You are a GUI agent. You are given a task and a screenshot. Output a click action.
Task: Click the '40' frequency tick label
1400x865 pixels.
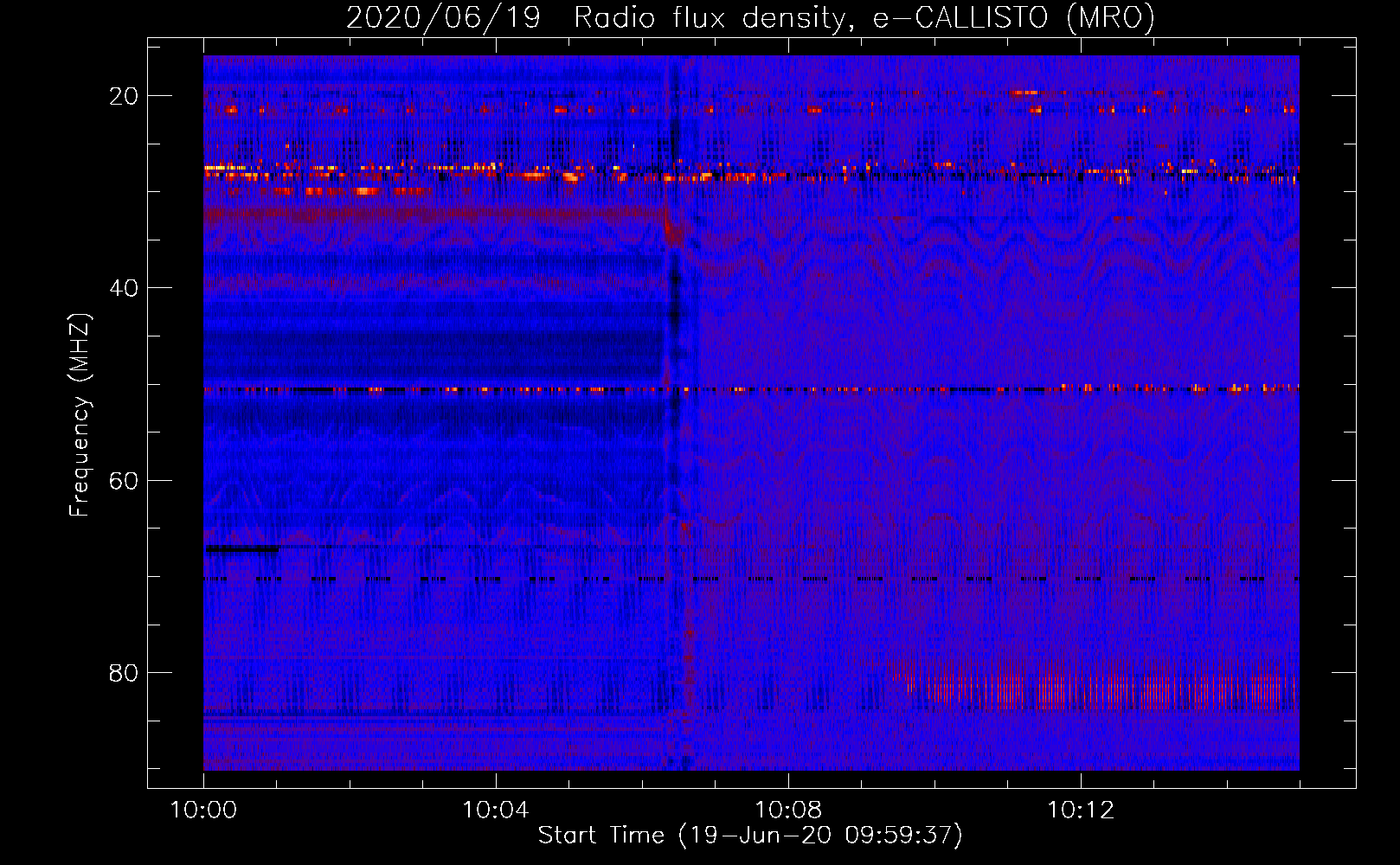(x=125, y=288)
